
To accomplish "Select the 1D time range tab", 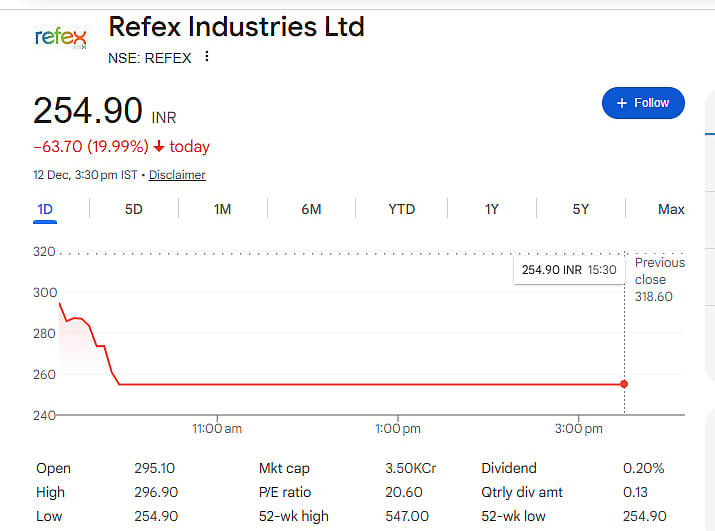I will click(45, 209).
